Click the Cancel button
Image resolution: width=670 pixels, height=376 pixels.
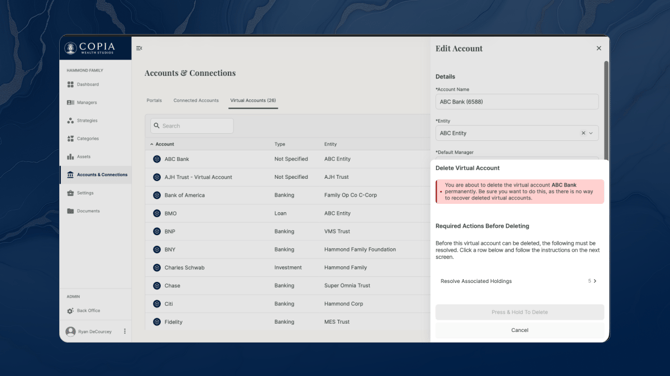click(520, 330)
